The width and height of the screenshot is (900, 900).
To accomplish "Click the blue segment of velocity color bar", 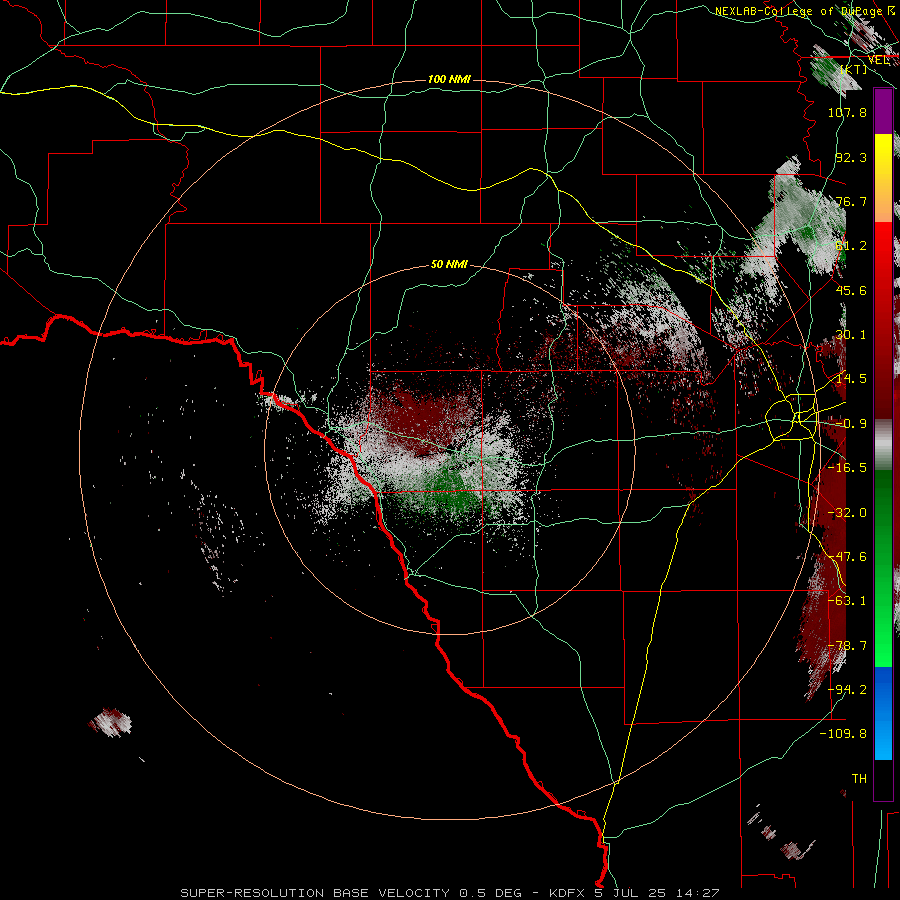I will (x=883, y=713).
